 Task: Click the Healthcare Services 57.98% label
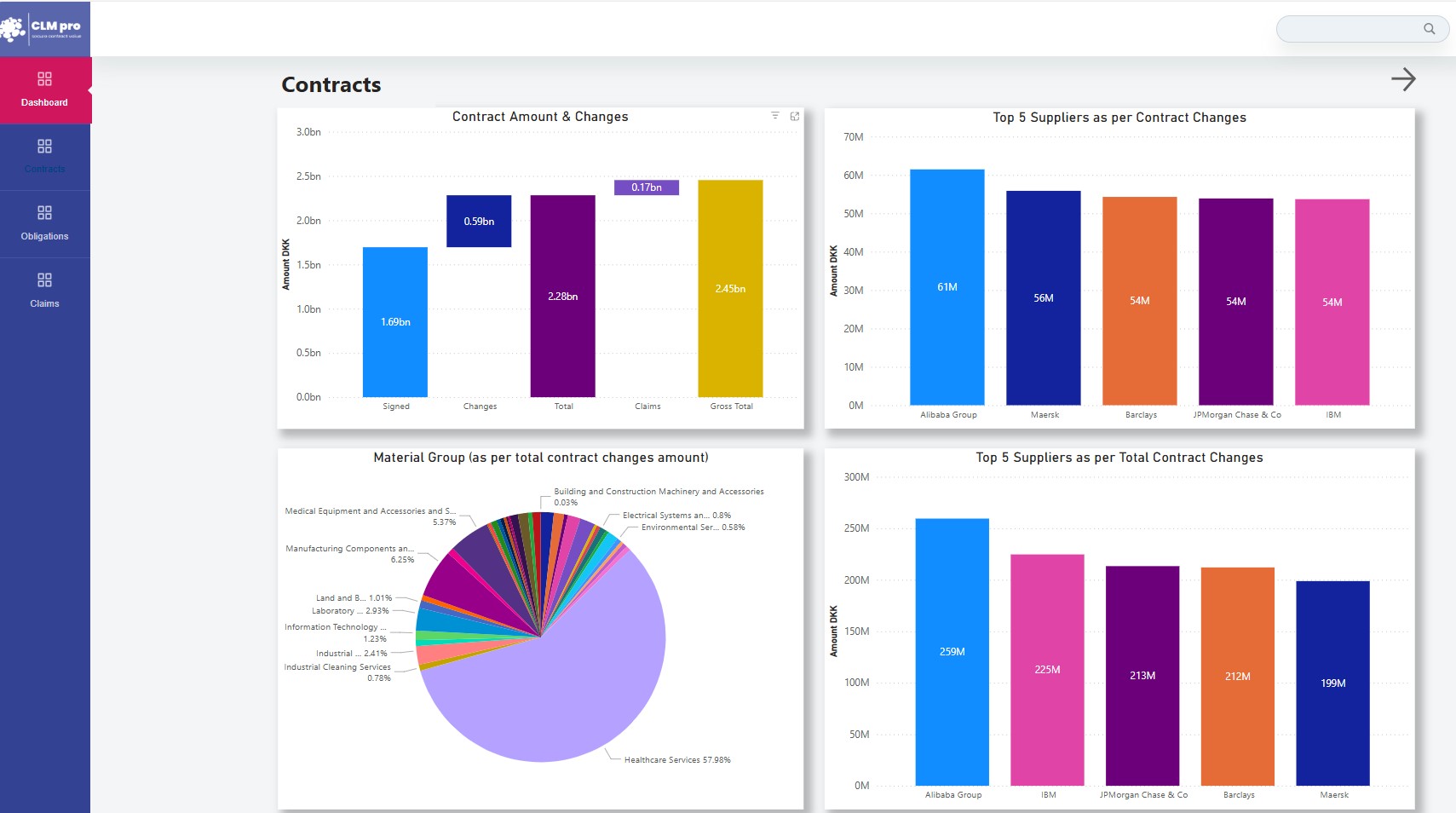point(677,760)
